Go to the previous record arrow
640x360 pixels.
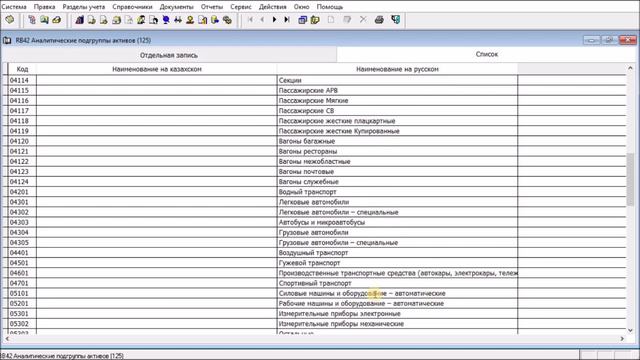(262, 20)
